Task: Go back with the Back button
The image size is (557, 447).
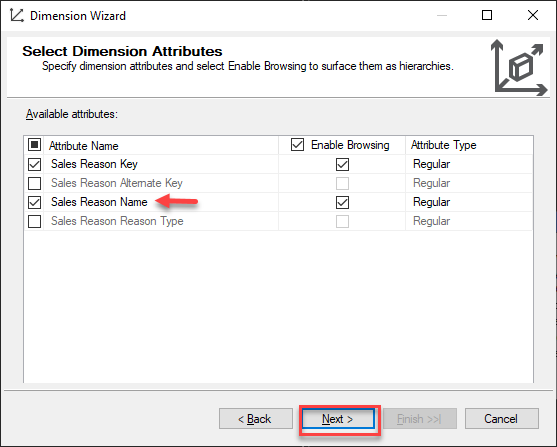Action: [x=256, y=419]
